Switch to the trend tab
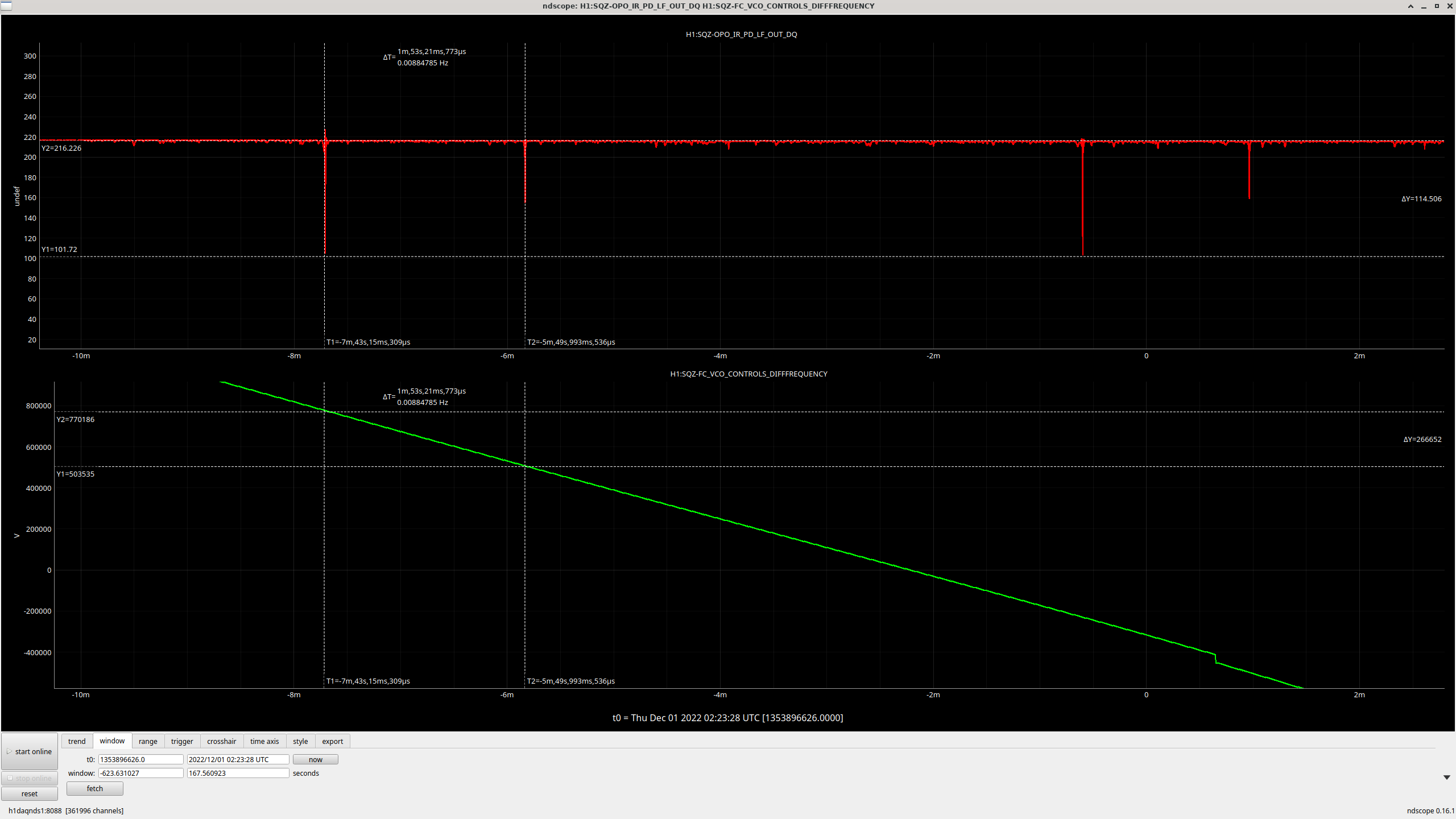The width and height of the screenshot is (1456, 819). (x=77, y=741)
